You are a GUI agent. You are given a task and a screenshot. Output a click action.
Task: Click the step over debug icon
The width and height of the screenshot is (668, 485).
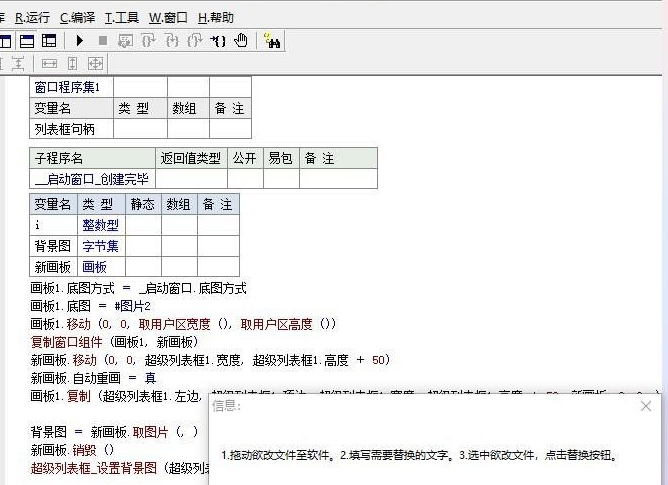148,41
